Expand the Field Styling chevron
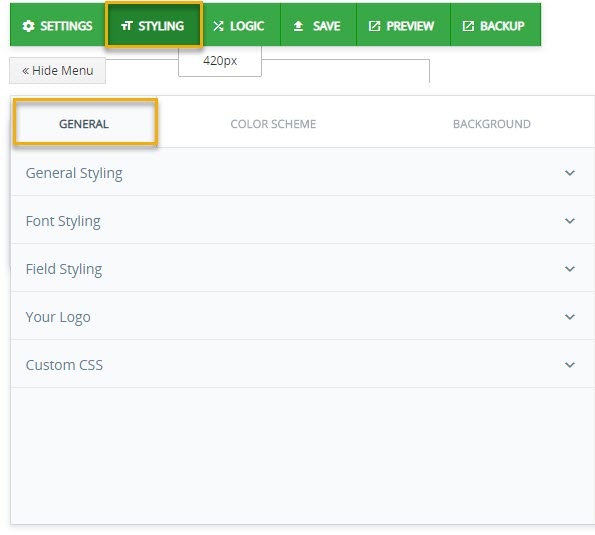Viewport: 595px width, 535px height. click(570, 269)
